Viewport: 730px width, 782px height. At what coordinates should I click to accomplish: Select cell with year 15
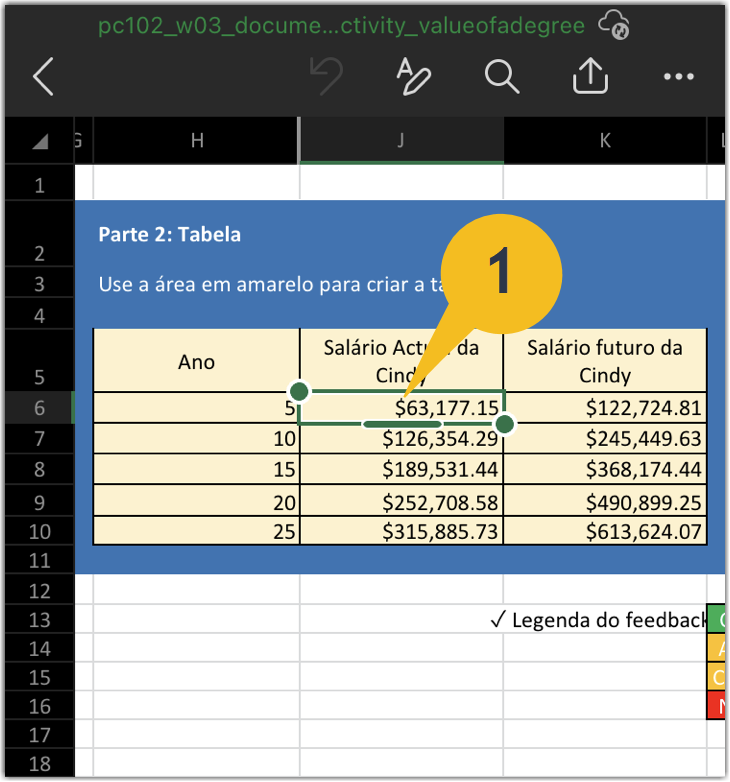coord(196,469)
